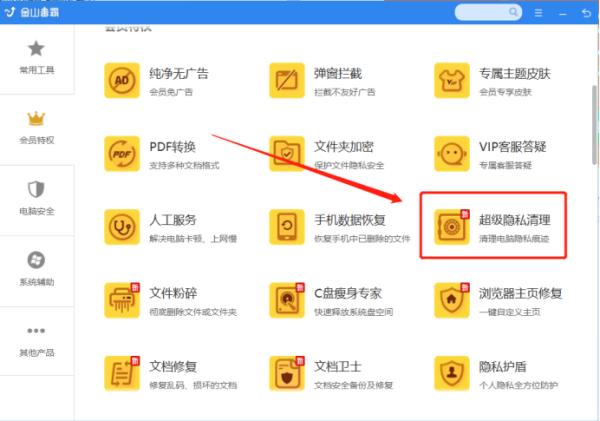600x421 pixels.
Task: Click the 会员专享皮肤 description
Action: [x=505, y=92]
